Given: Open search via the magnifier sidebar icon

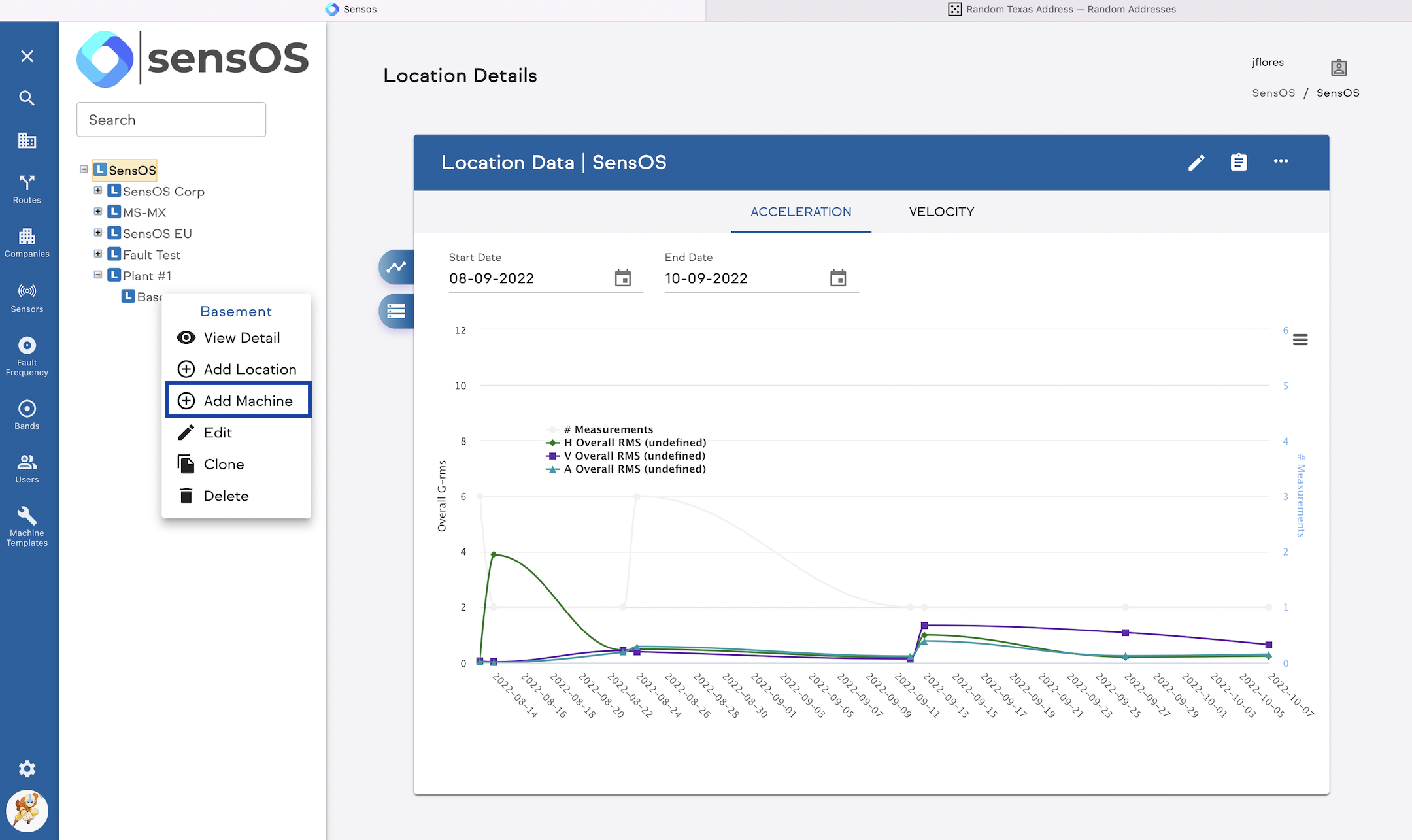Looking at the screenshot, I should (27, 98).
